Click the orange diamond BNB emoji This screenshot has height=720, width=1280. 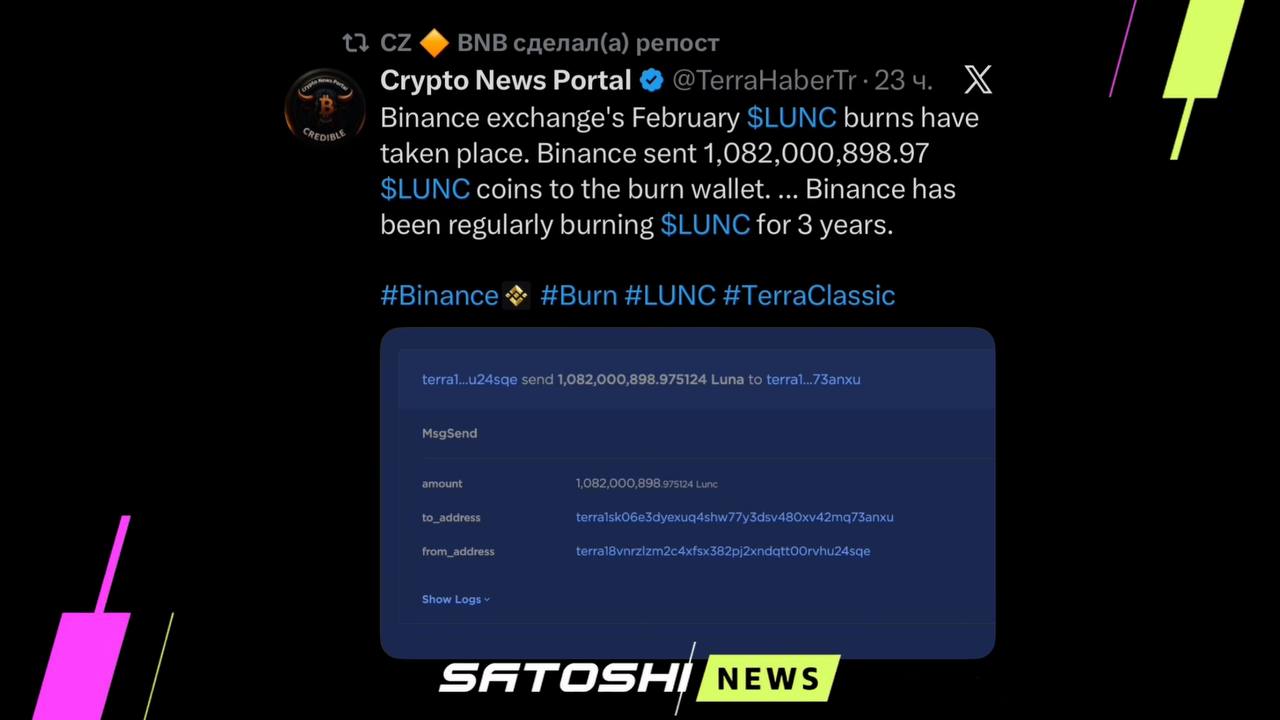[434, 43]
